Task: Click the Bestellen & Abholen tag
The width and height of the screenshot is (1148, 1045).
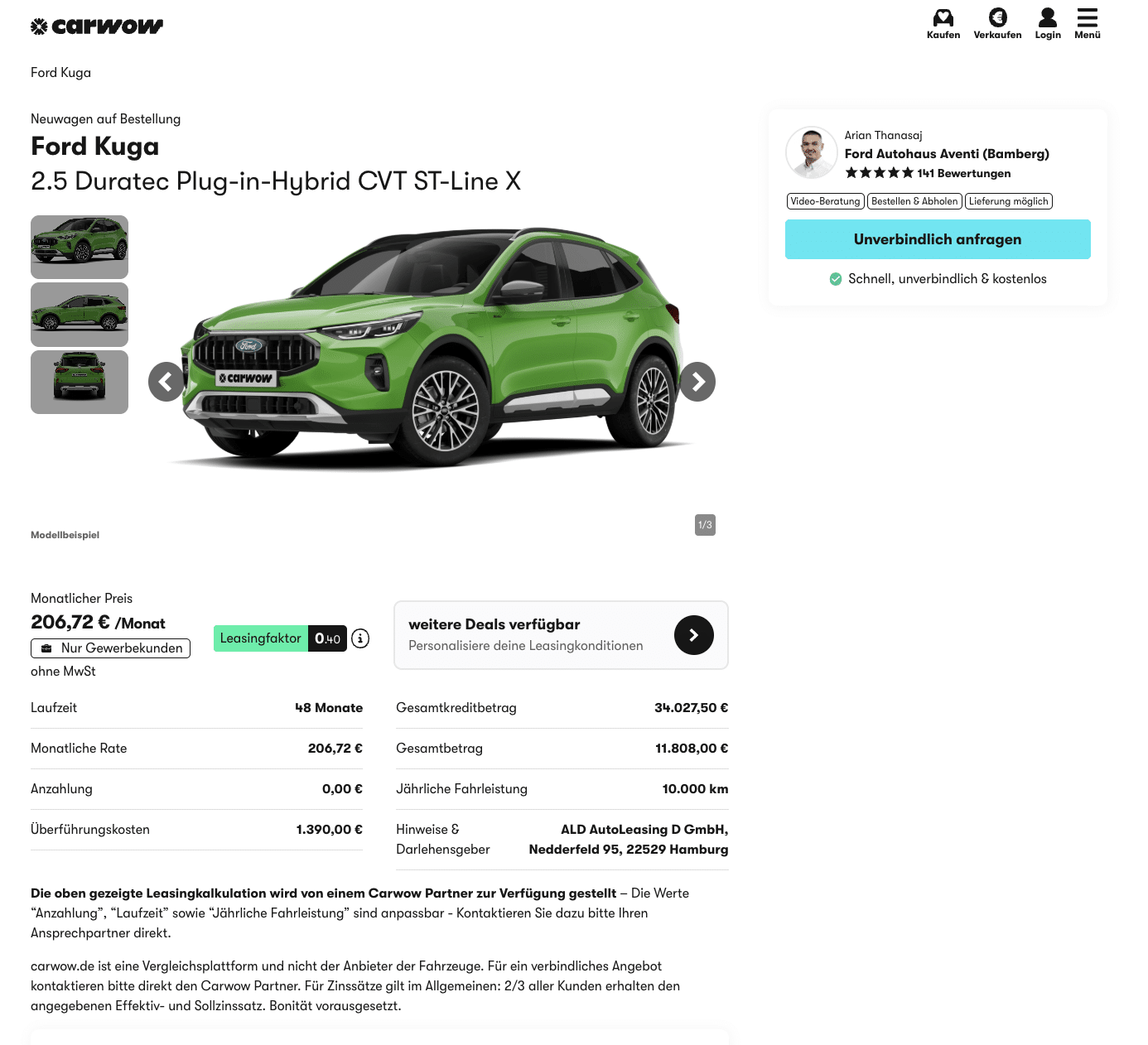Action: coord(914,201)
